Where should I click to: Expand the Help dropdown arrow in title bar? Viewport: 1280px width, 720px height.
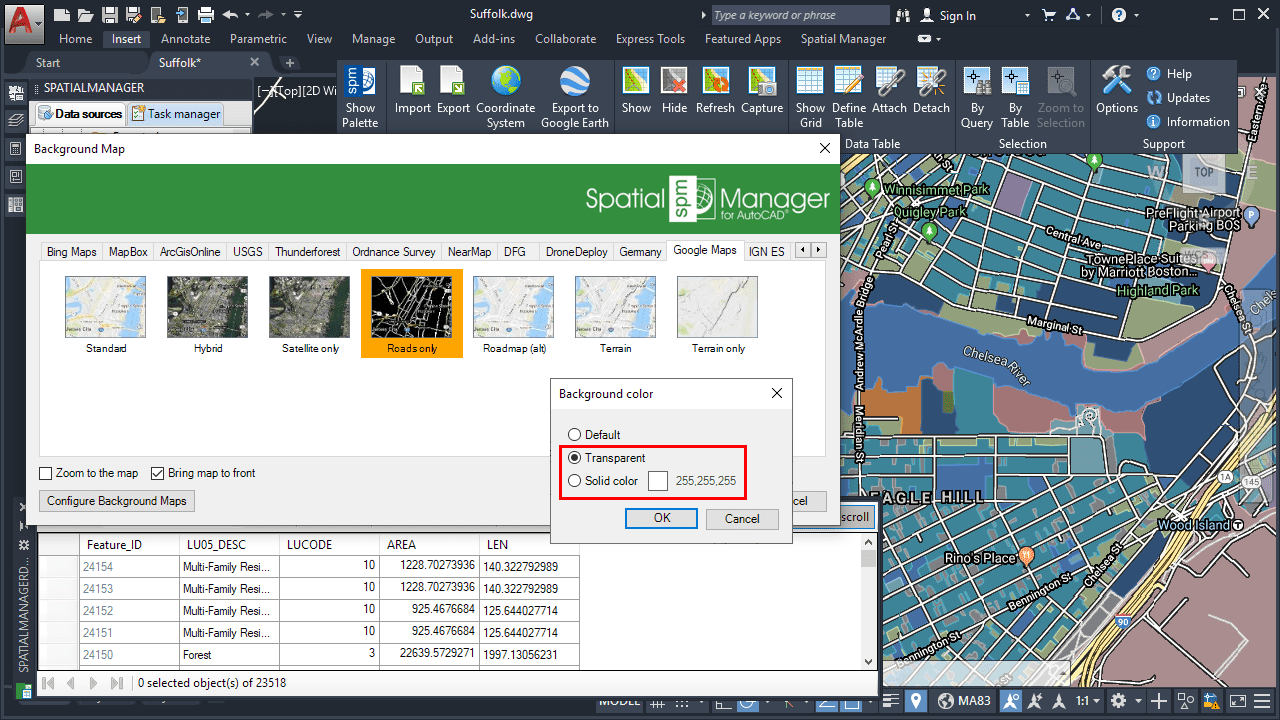coord(1136,15)
